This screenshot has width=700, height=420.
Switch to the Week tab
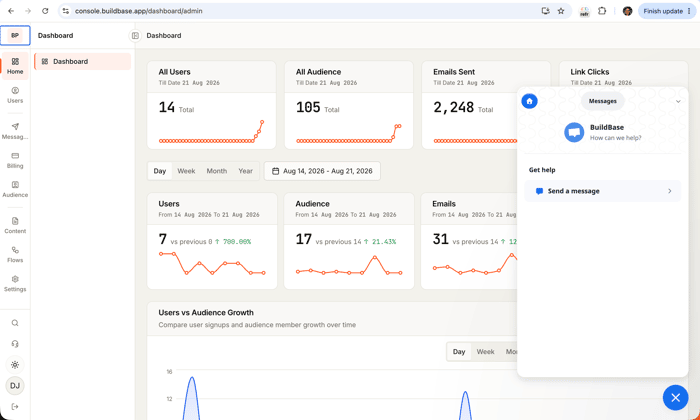[186, 171]
